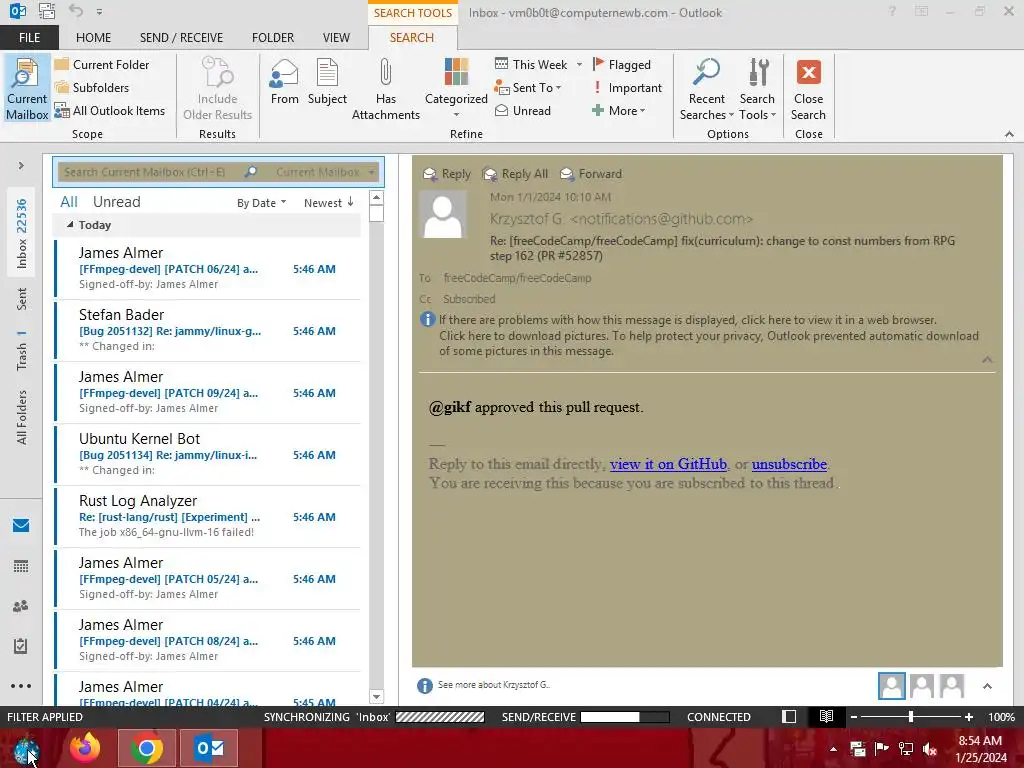Open Search Tools menu
1024x768 pixels.
pyautogui.click(x=757, y=89)
